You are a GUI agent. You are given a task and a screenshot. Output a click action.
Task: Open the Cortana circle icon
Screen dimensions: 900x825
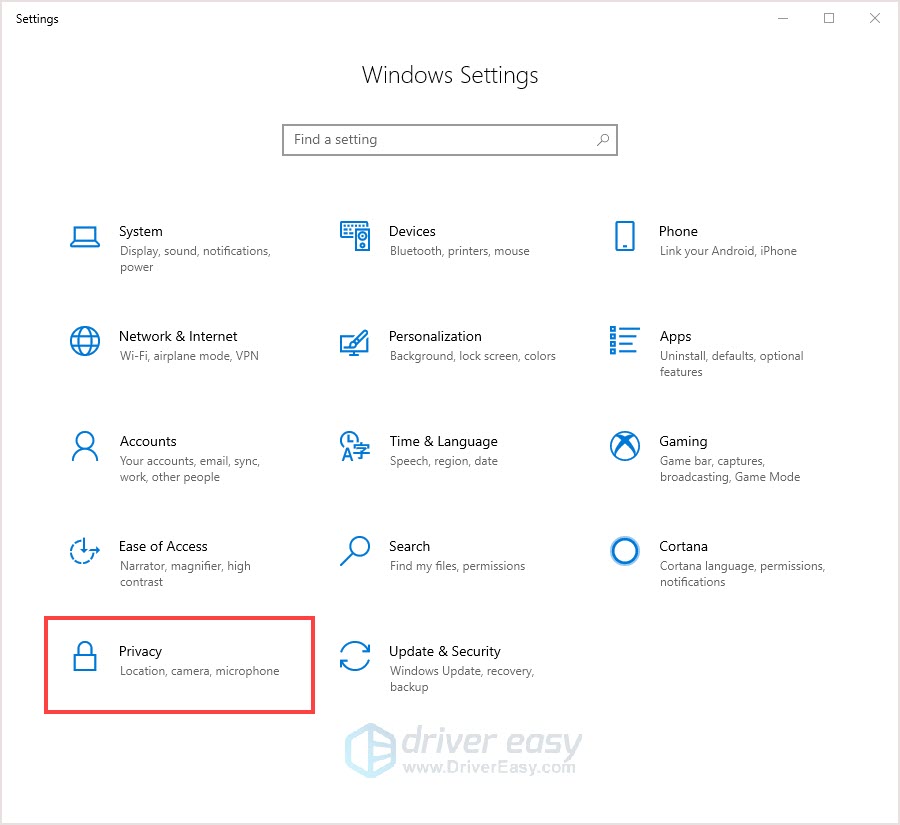click(624, 551)
